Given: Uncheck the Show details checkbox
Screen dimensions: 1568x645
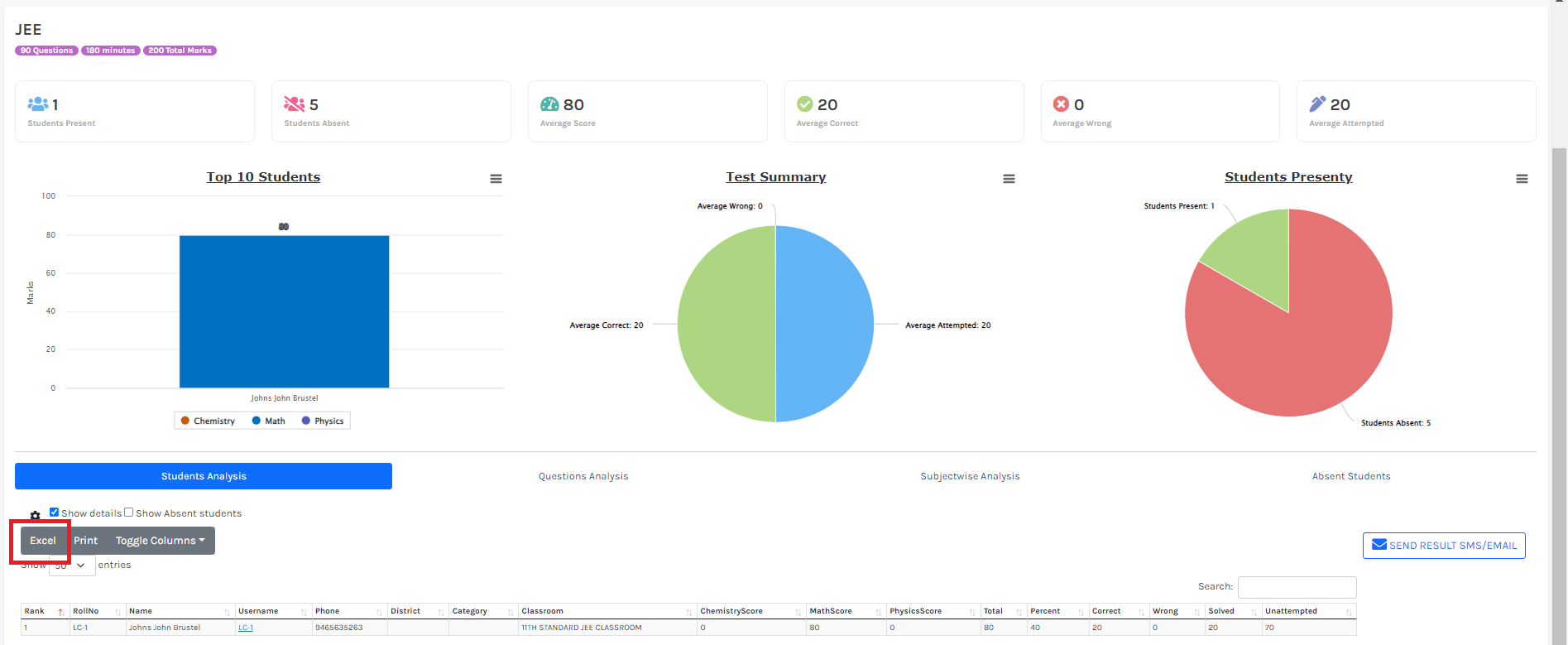Looking at the screenshot, I should [55, 513].
